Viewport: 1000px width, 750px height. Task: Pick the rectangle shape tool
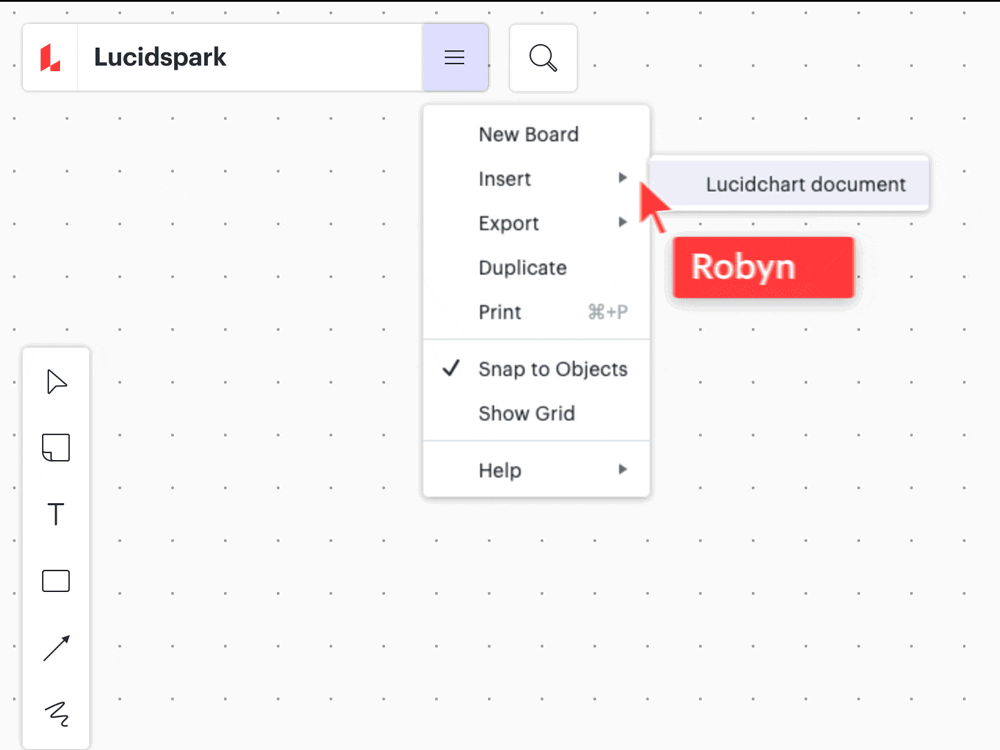pyautogui.click(x=56, y=581)
